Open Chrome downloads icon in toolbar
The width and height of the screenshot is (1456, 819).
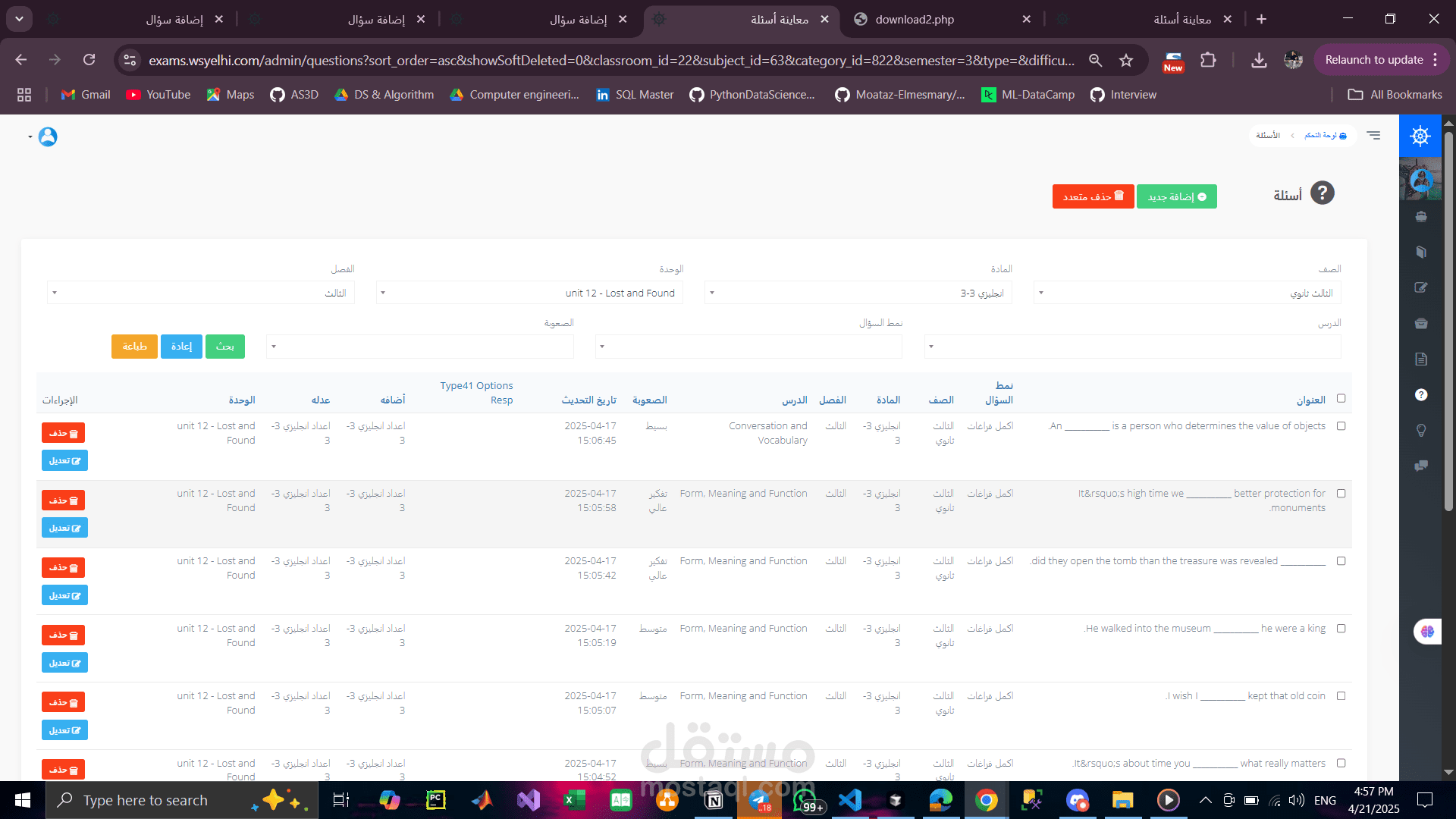click(x=1259, y=60)
